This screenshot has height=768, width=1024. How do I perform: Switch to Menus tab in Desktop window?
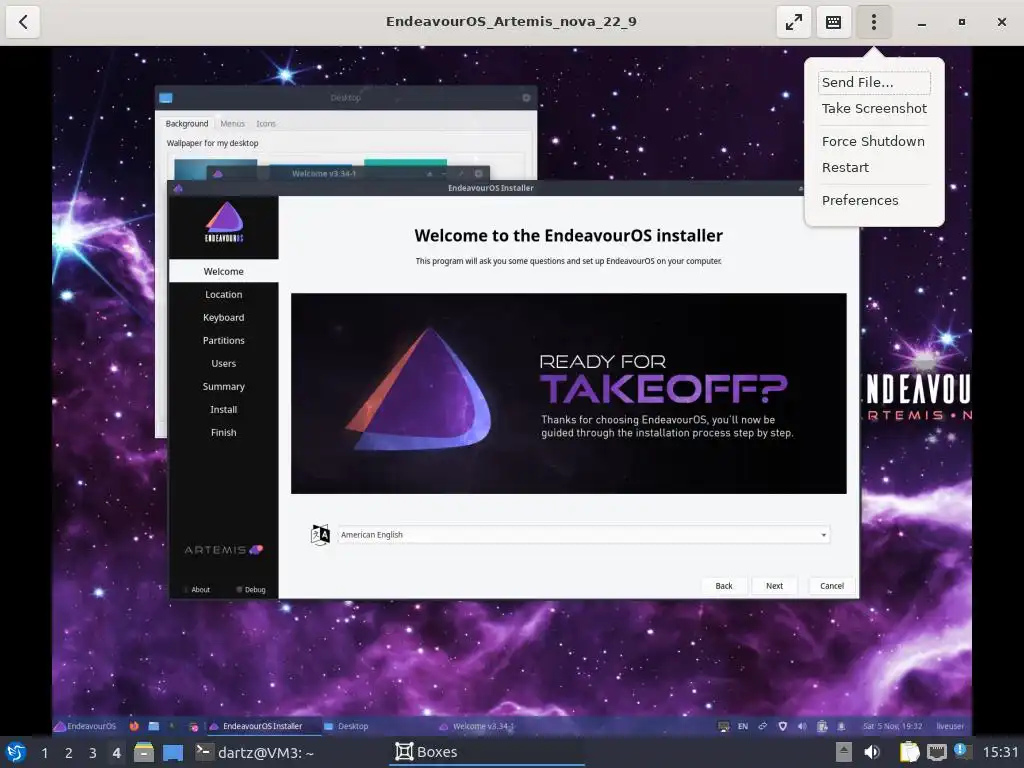coord(232,123)
